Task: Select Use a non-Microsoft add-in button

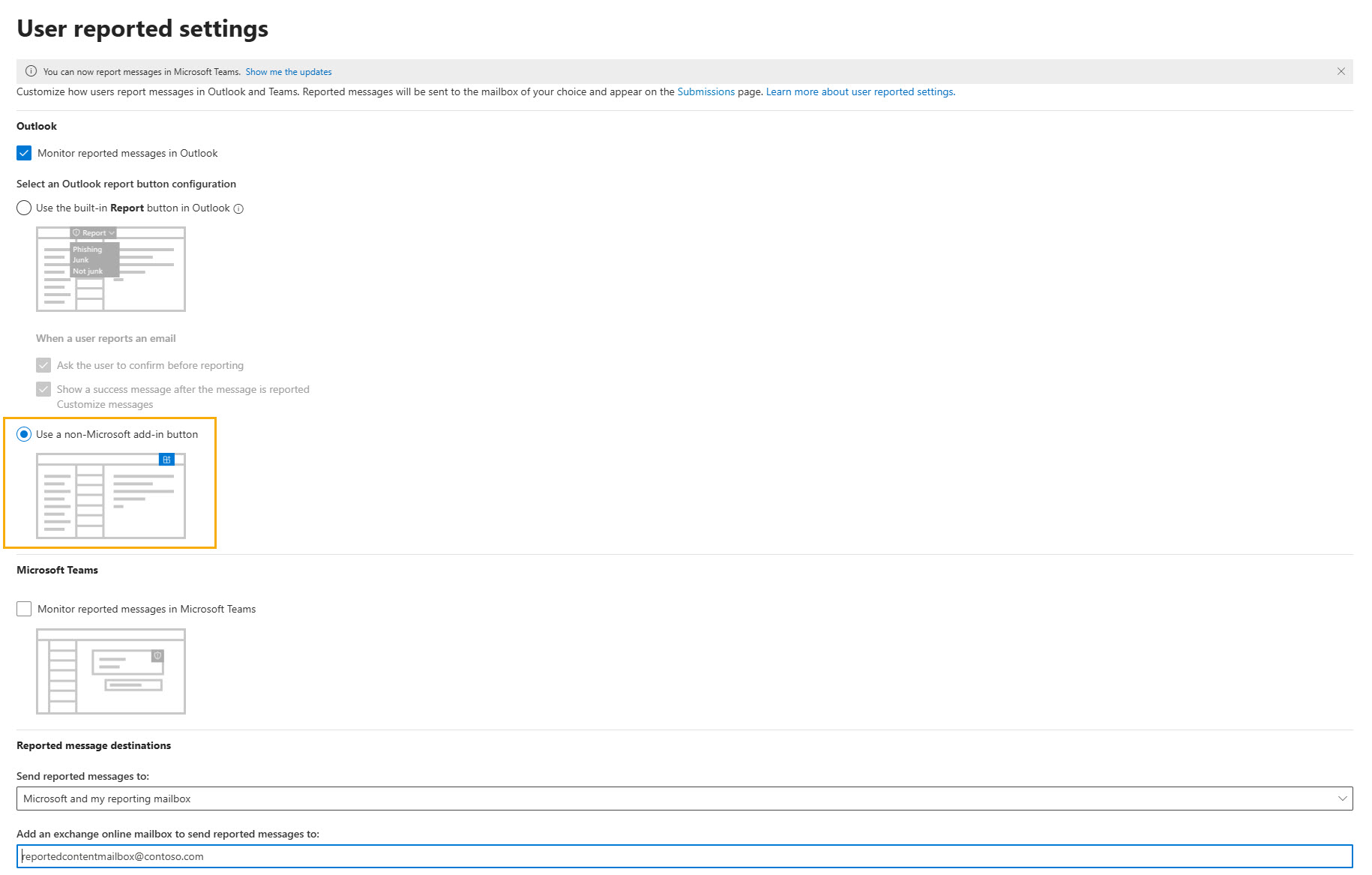Action: pyautogui.click(x=24, y=434)
